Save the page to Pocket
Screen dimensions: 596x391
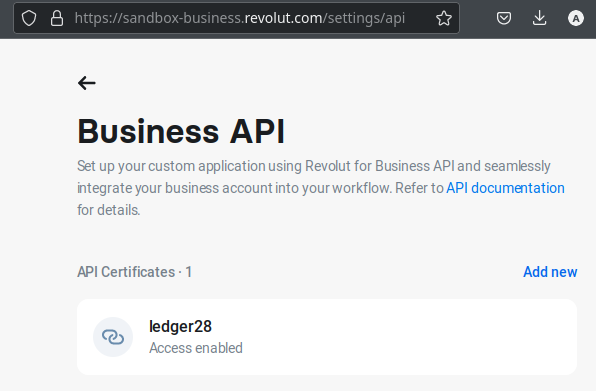[504, 18]
